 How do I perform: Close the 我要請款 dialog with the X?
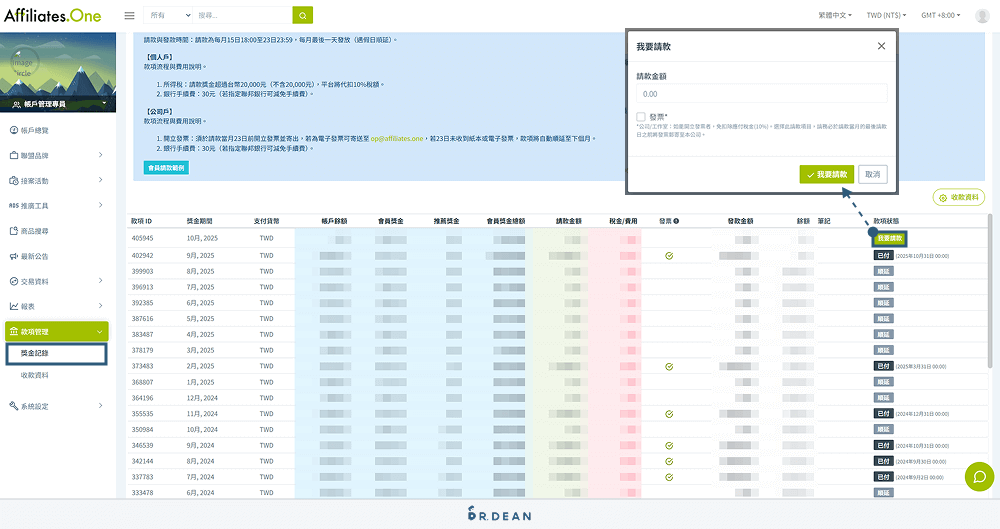[881, 46]
